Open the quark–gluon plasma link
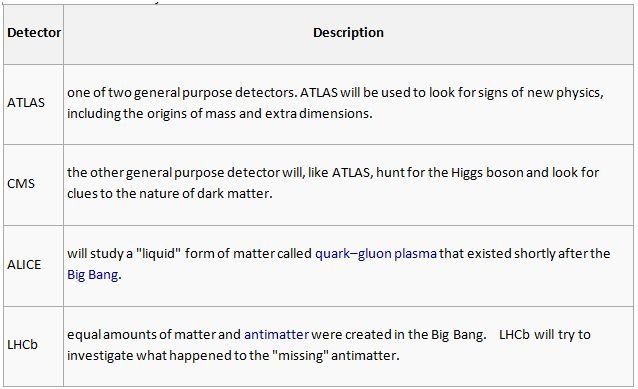 click(376, 254)
